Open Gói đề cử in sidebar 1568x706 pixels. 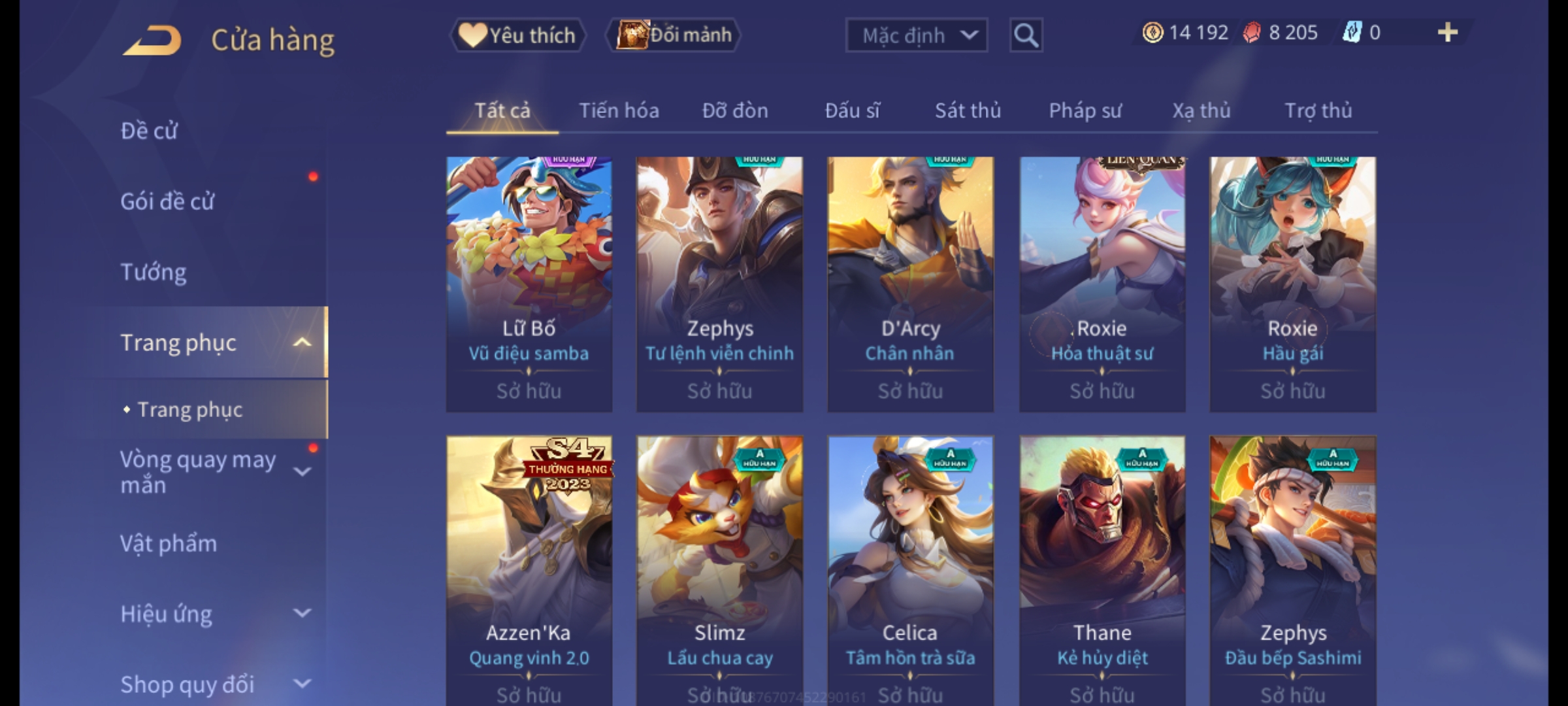click(x=167, y=201)
